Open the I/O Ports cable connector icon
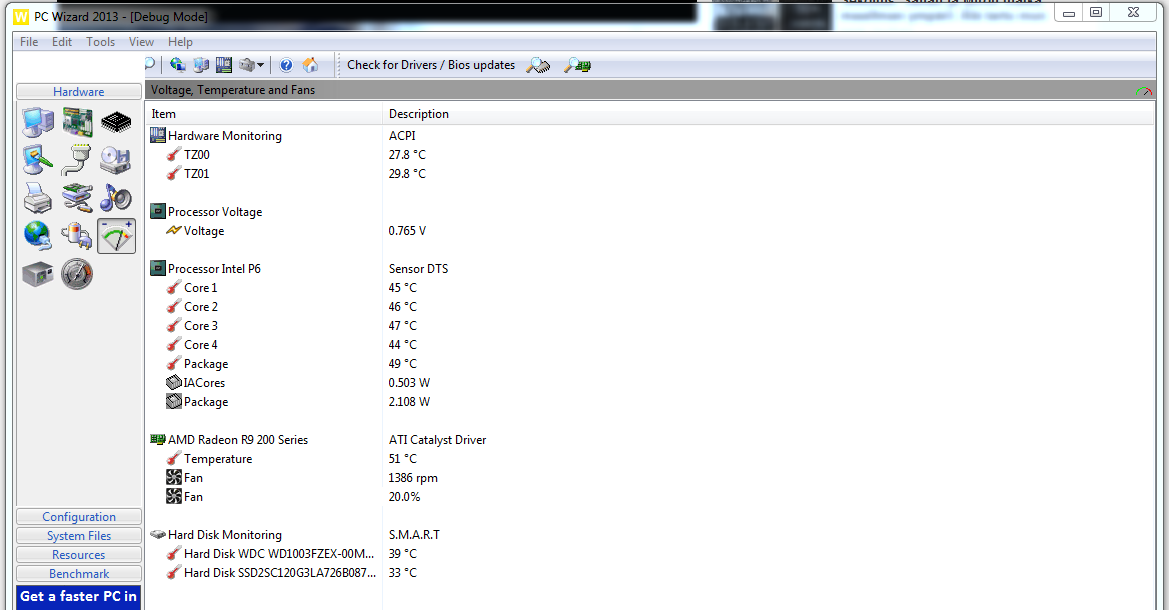 pos(78,160)
